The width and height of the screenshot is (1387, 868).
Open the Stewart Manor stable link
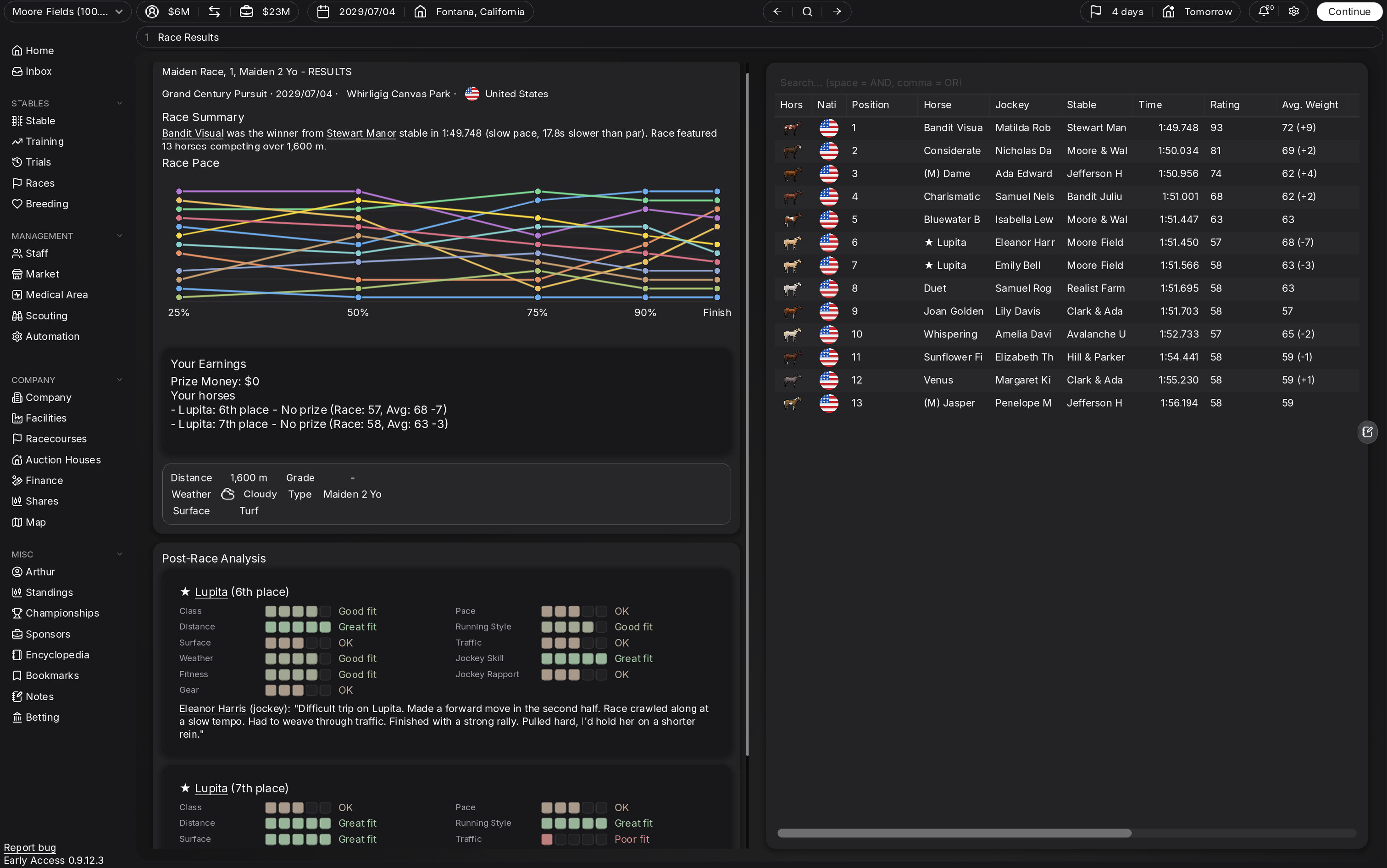[361, 133]
